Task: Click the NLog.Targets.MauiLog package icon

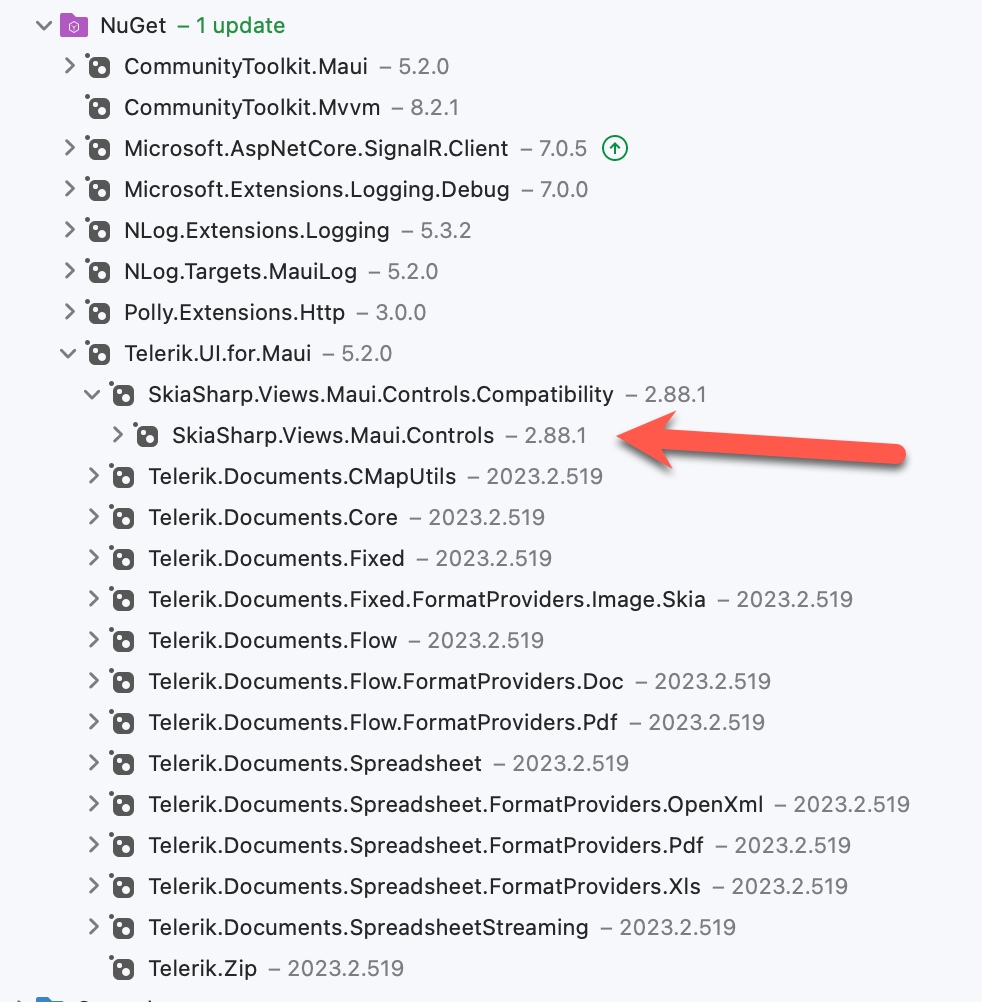Action: pos(98,272)
